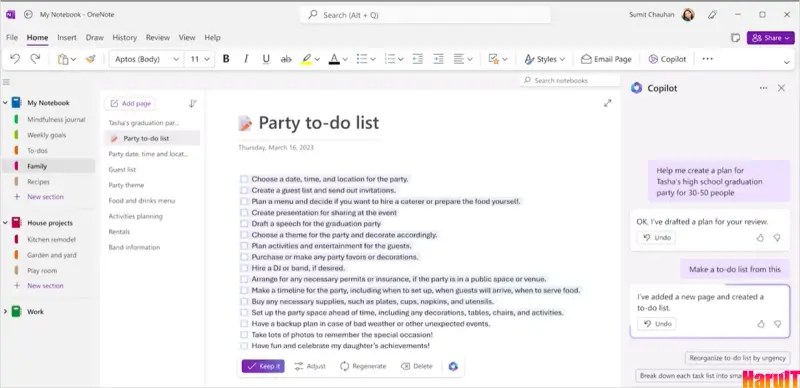This screenshot has height=388, width=800.
Task: Switch to the Draw tab
Action: (94, 38)
